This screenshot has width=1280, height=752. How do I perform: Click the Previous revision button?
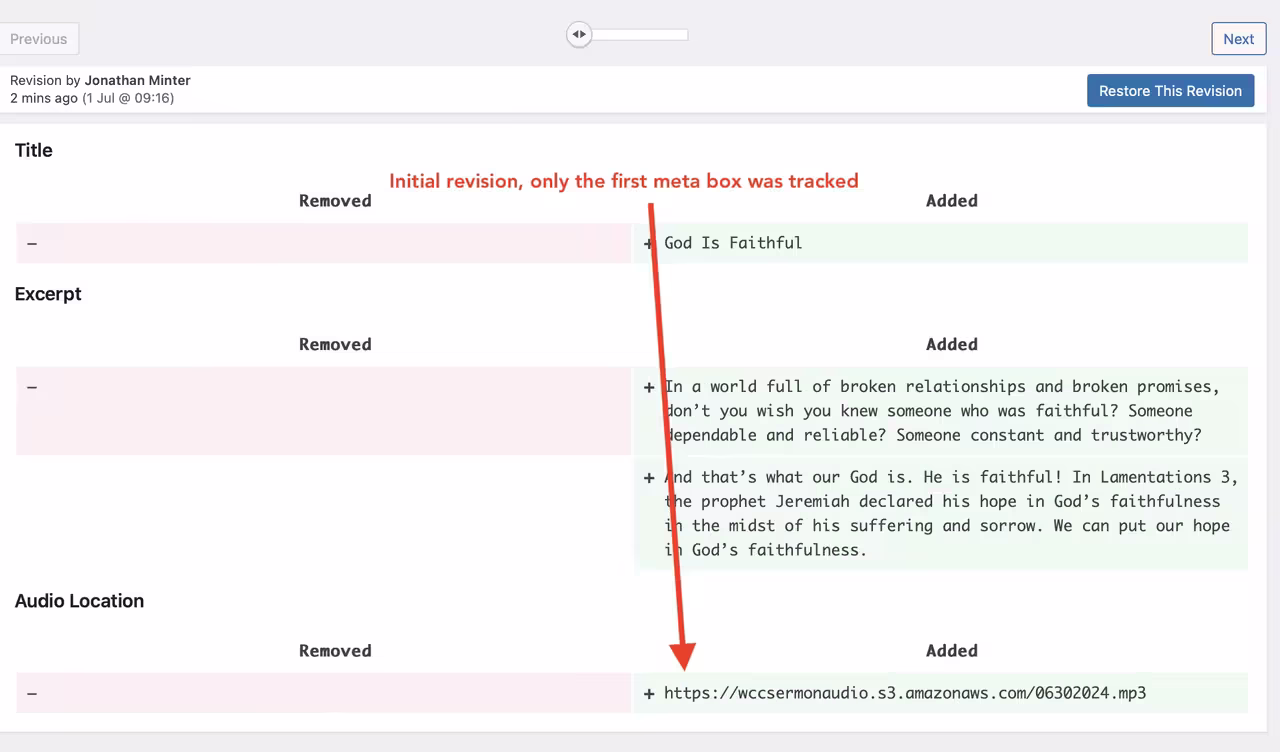click(38, 39)
